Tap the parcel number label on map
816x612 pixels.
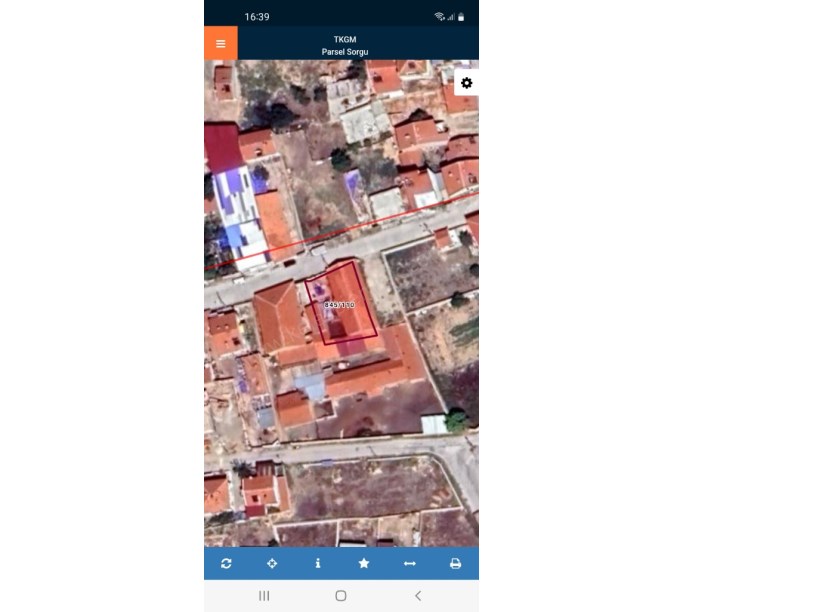pyautogui.click(x=340, y=304)
